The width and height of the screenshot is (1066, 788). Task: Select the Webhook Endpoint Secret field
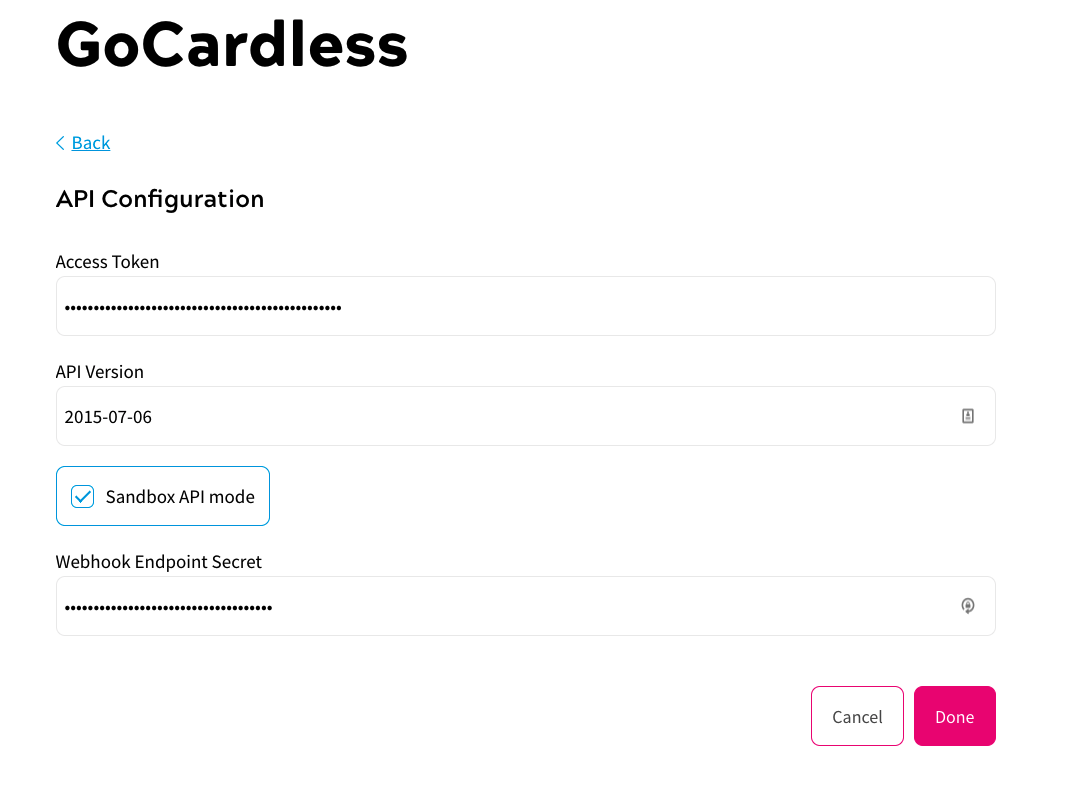[x=500, y=606]
